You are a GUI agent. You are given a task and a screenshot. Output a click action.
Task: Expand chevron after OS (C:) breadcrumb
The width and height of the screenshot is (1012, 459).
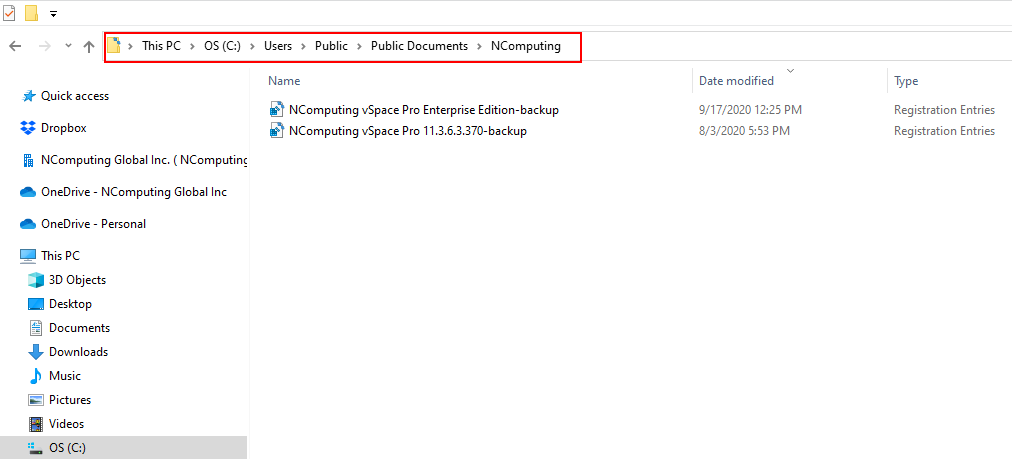pyautogui.click(x=252, y=46)
